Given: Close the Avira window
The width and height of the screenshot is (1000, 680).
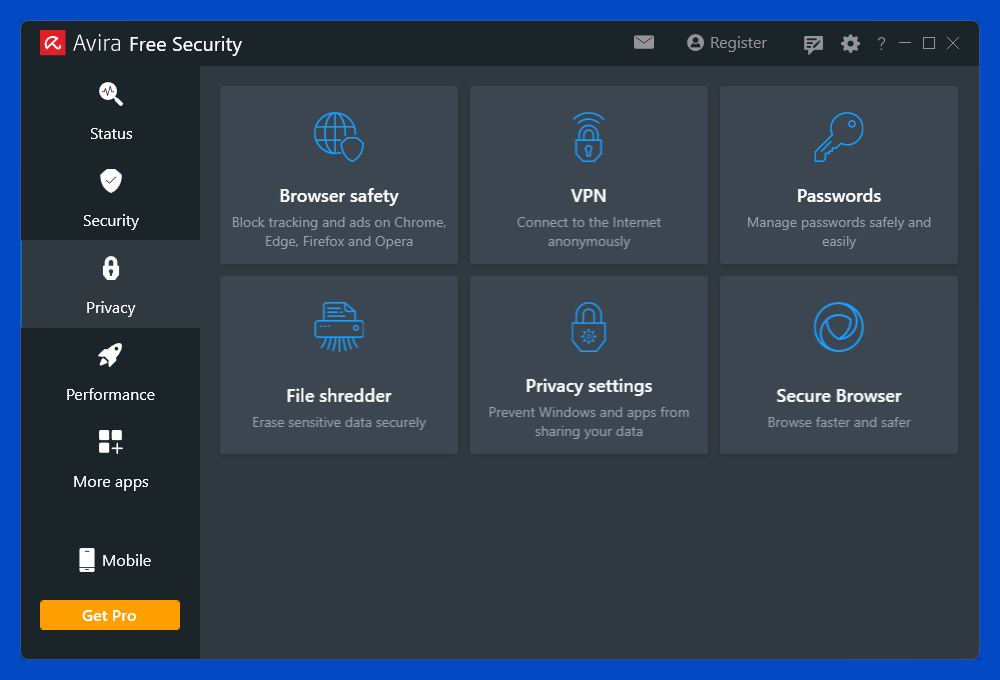Looking at the screenshot, I should [953, 43].
